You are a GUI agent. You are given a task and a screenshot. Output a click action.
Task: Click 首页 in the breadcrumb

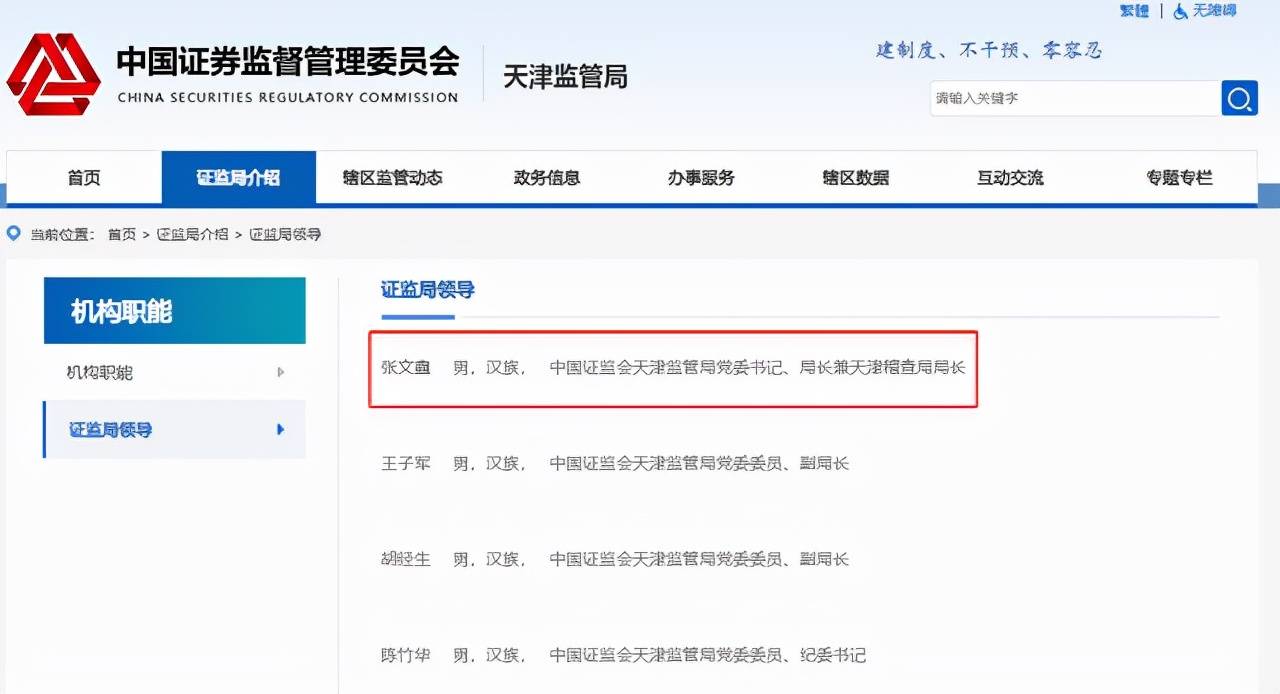(x=122, y=234)
